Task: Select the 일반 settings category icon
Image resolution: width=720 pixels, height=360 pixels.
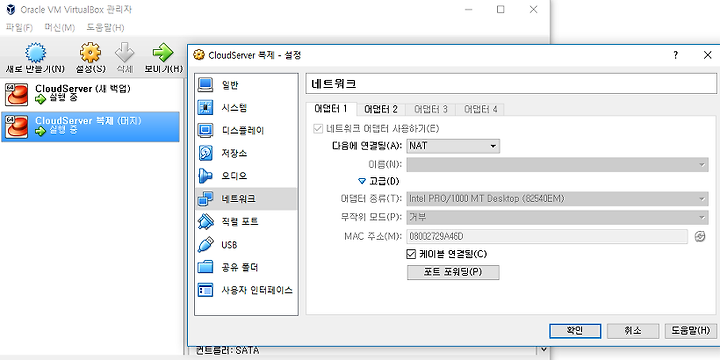Action: click(x=205, y=85)
